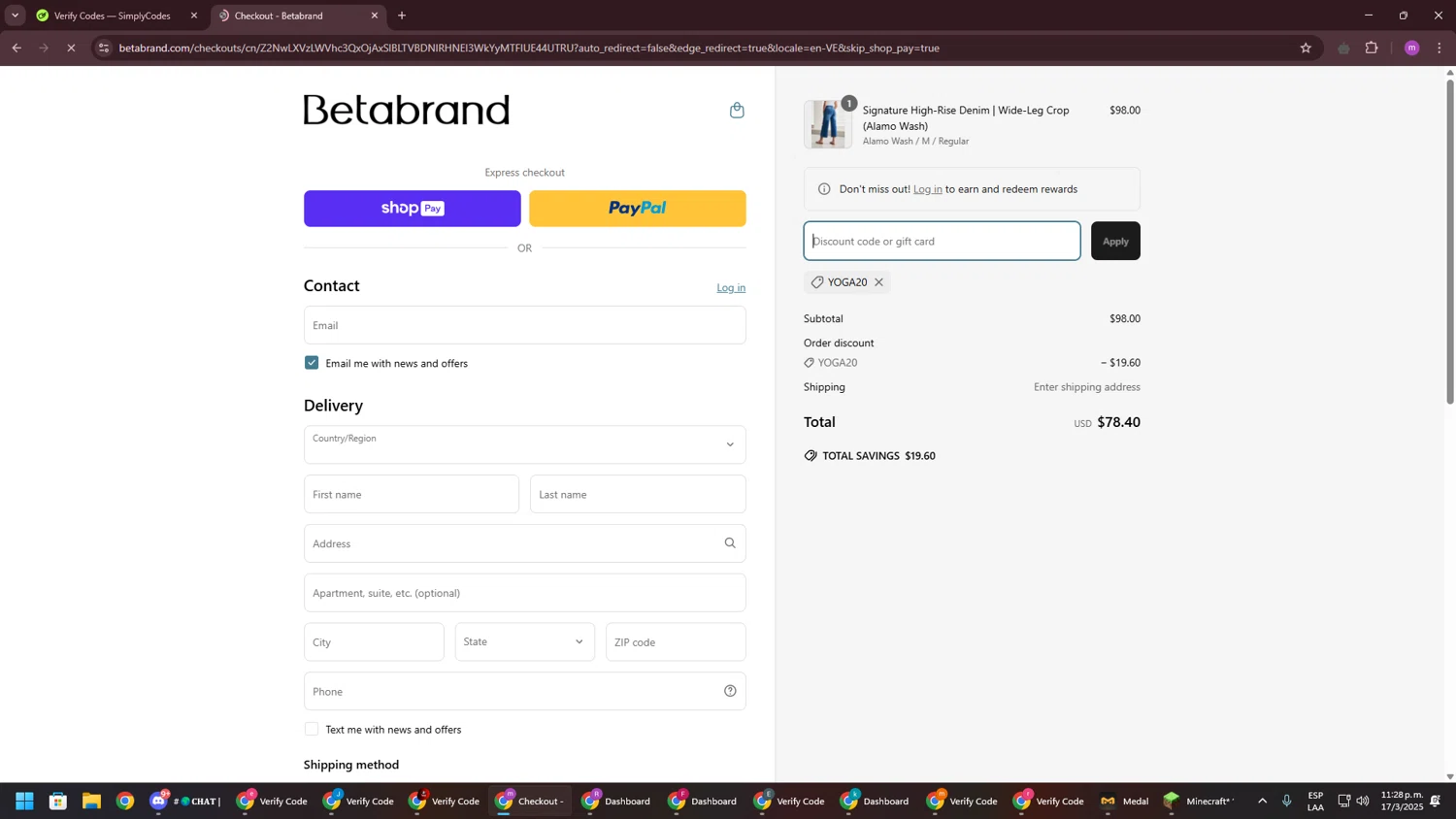Click the Log in link by Contact

[x=731, y=287]
